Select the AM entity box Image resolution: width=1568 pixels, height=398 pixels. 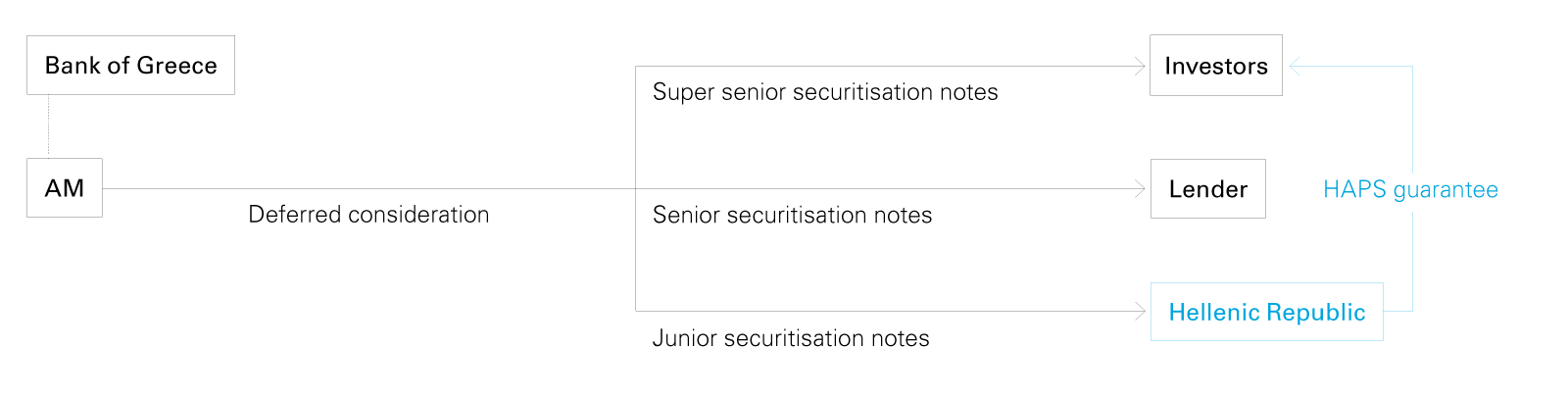point(65,188)
